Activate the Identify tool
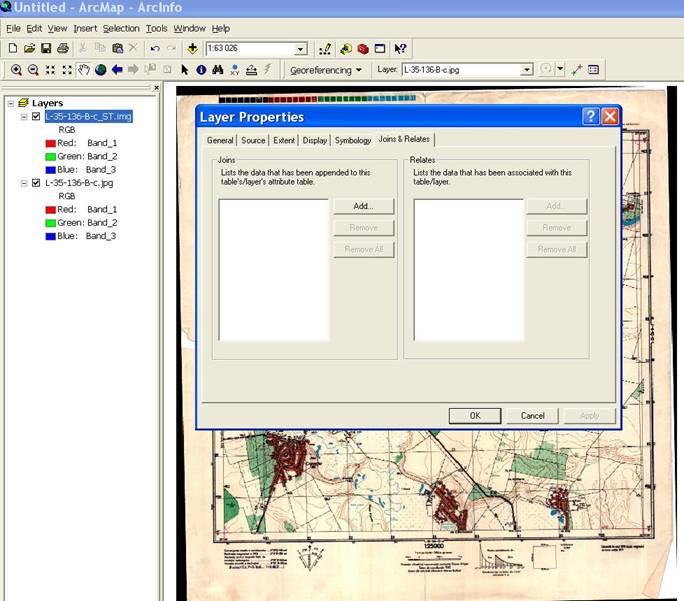 tap(201, 70)
